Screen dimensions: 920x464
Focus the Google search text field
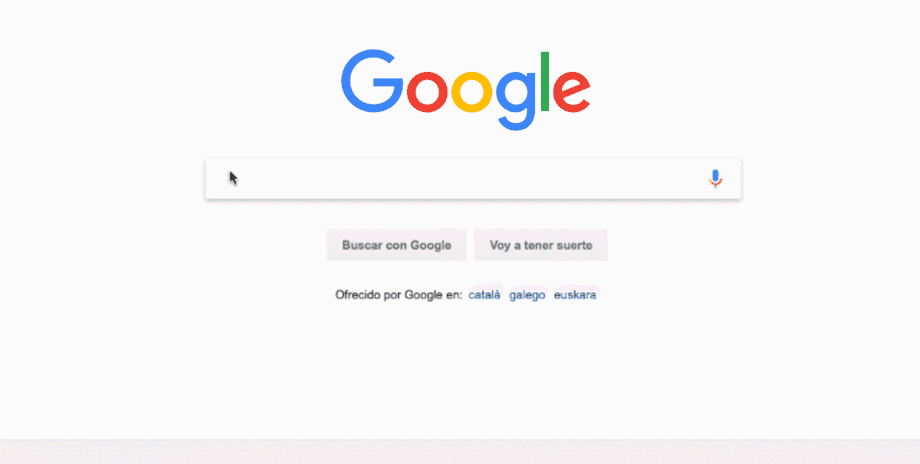[x=473, y=178]
